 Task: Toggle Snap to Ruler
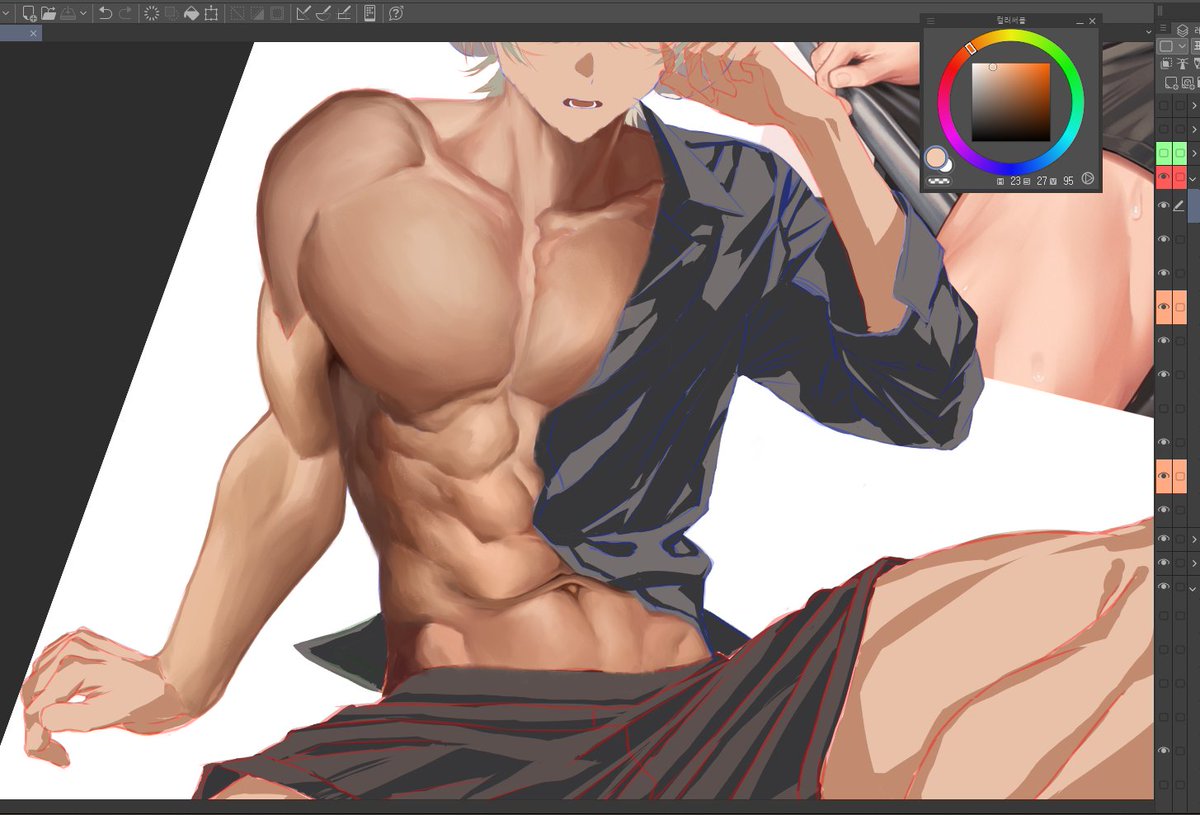click(303, 13)
